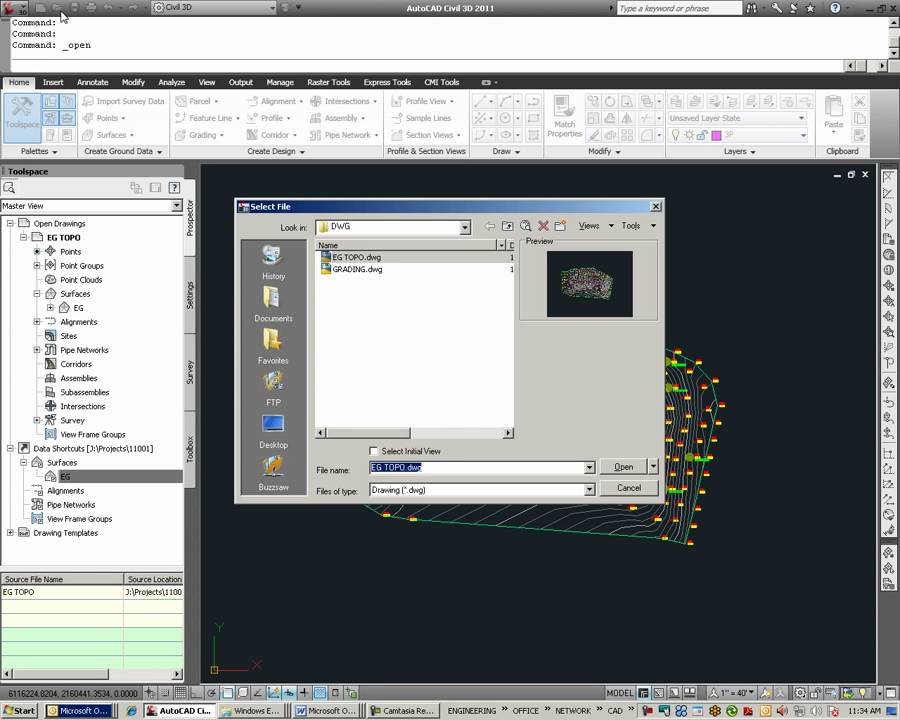The height and width of the screenshot is (720, 900).
Task: Toggle lock toolbar positions status icon
Action: 815,693
